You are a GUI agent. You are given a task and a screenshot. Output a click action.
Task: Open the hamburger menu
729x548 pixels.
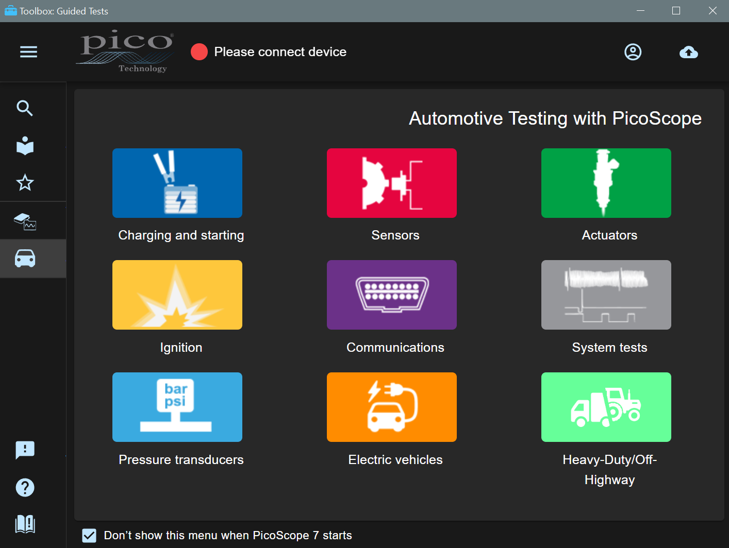pyautogui.click(x=28, y=52)
